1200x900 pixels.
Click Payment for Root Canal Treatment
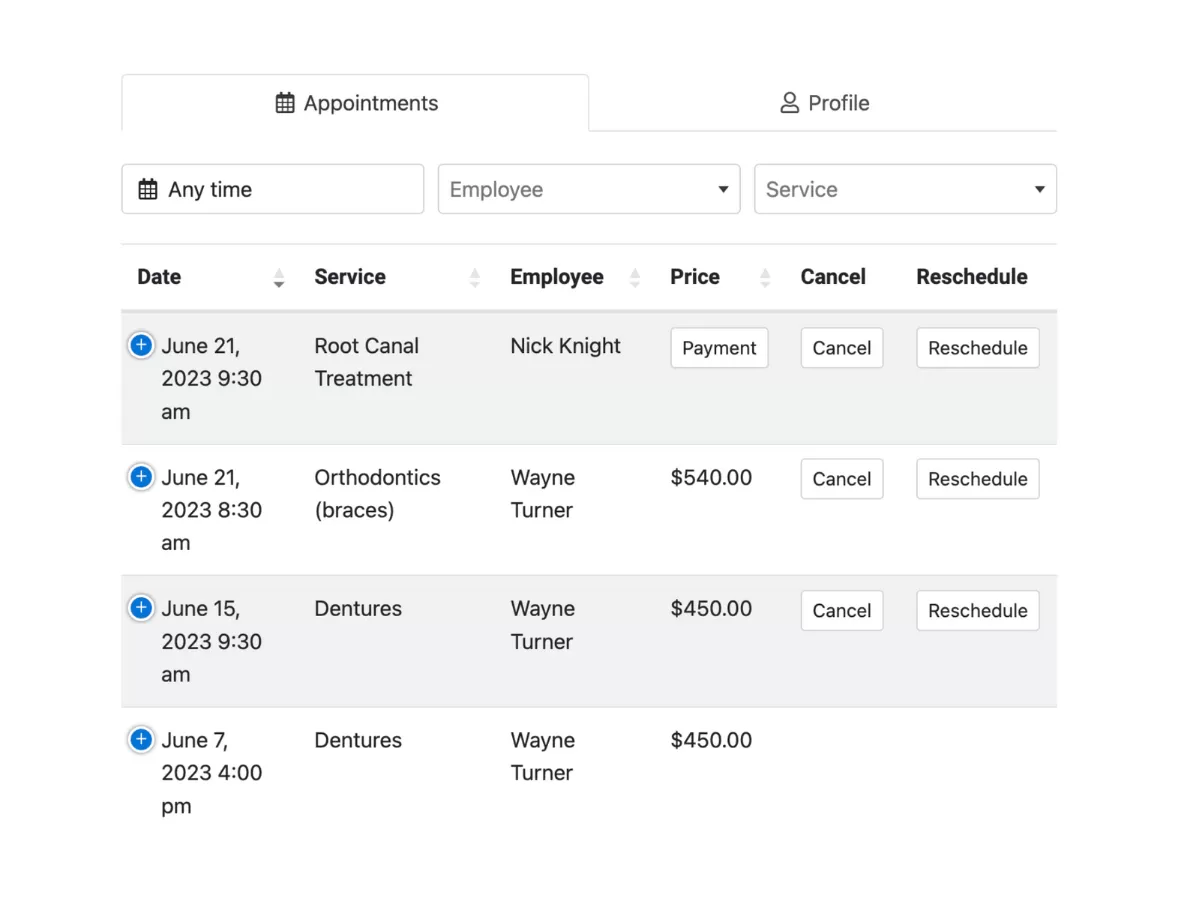[719, 348]
